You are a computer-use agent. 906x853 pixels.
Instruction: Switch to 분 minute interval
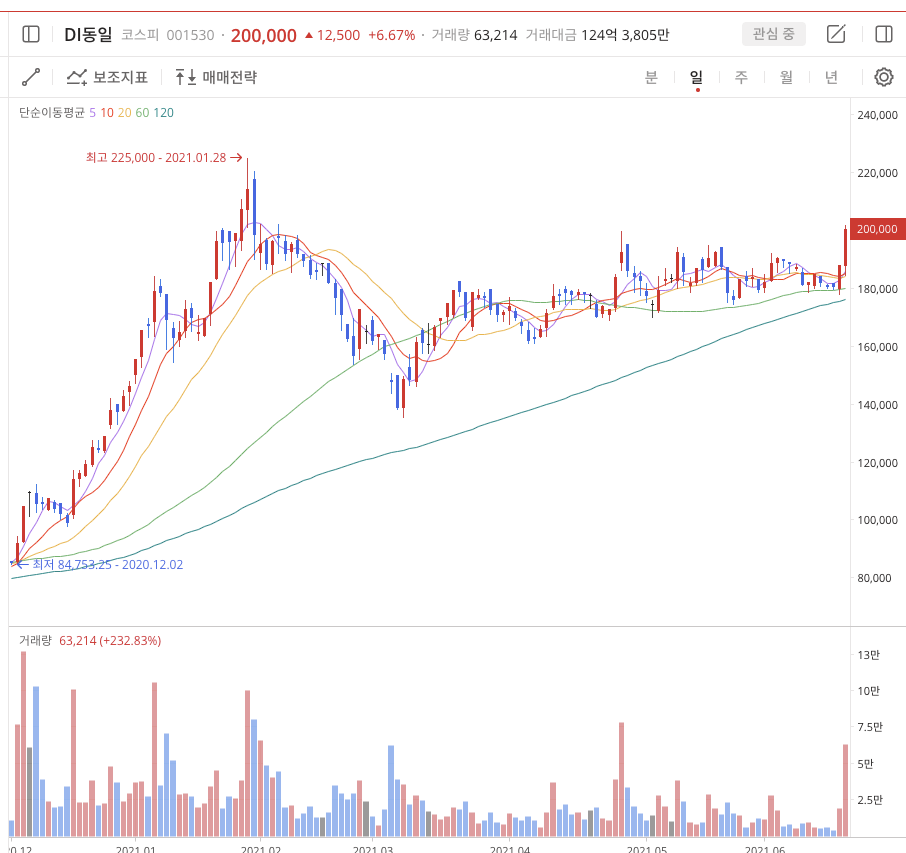[651, 77]
